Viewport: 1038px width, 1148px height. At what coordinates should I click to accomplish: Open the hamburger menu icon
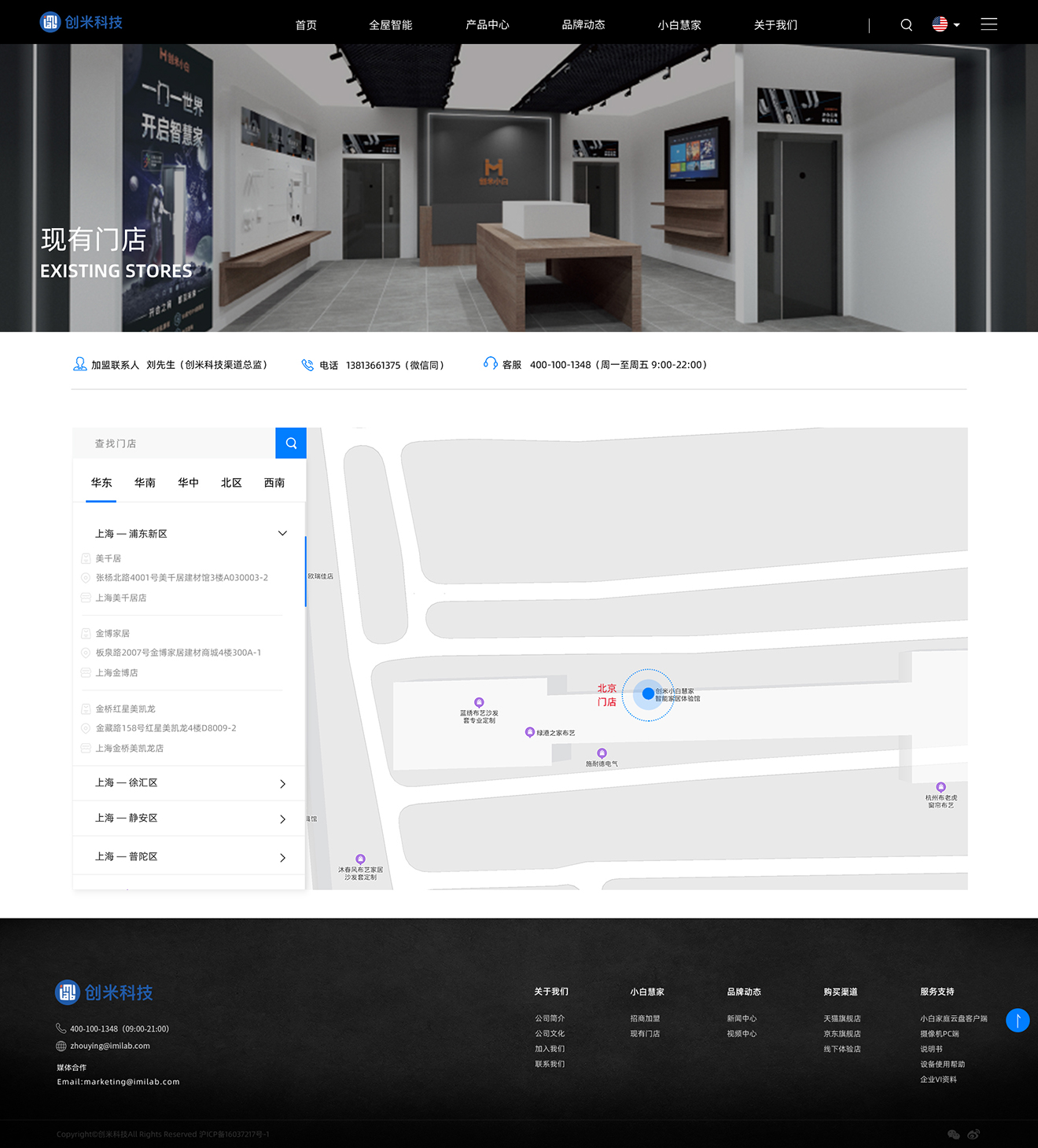pyautogui.click(x=988, y=24)
